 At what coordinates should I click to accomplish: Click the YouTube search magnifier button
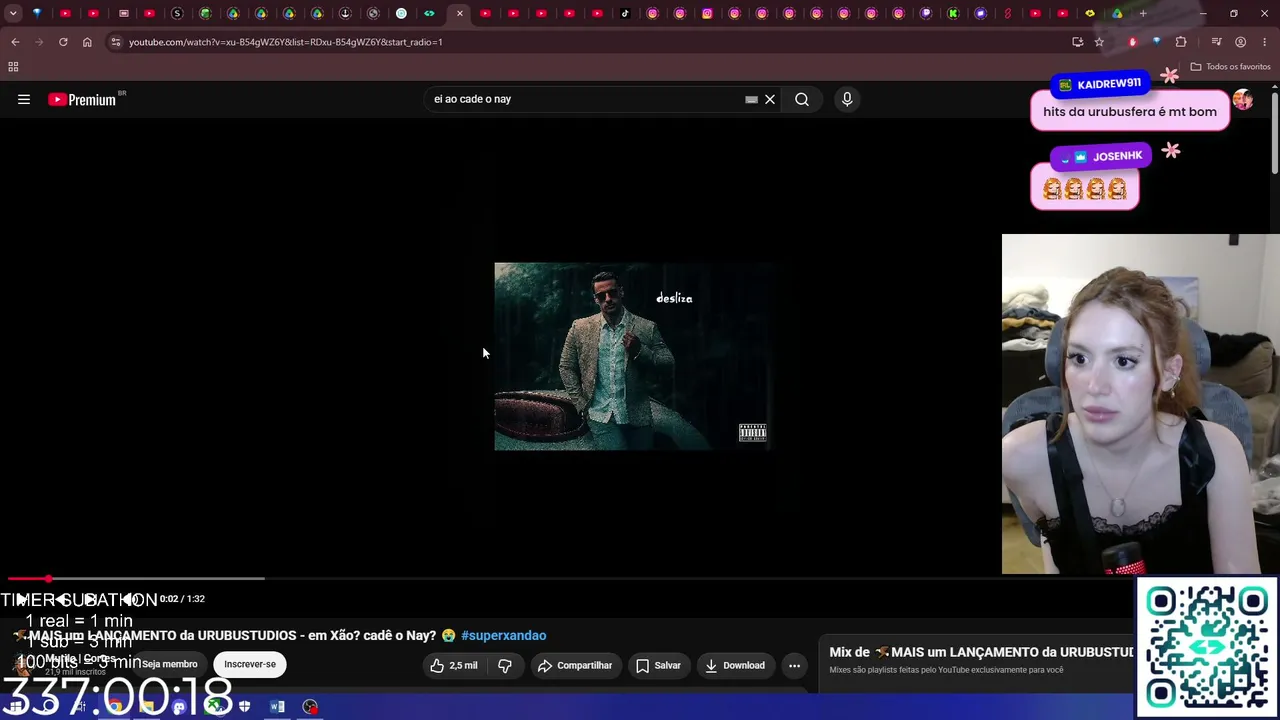tap(802, 99)
